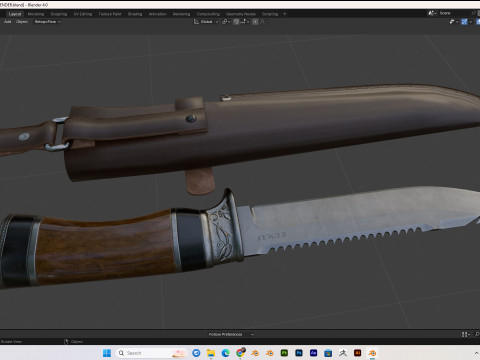Viewport: 480px width, 360px height.
Task: Open the transform pivot point dropdown
Action: (x=226, y=22)
